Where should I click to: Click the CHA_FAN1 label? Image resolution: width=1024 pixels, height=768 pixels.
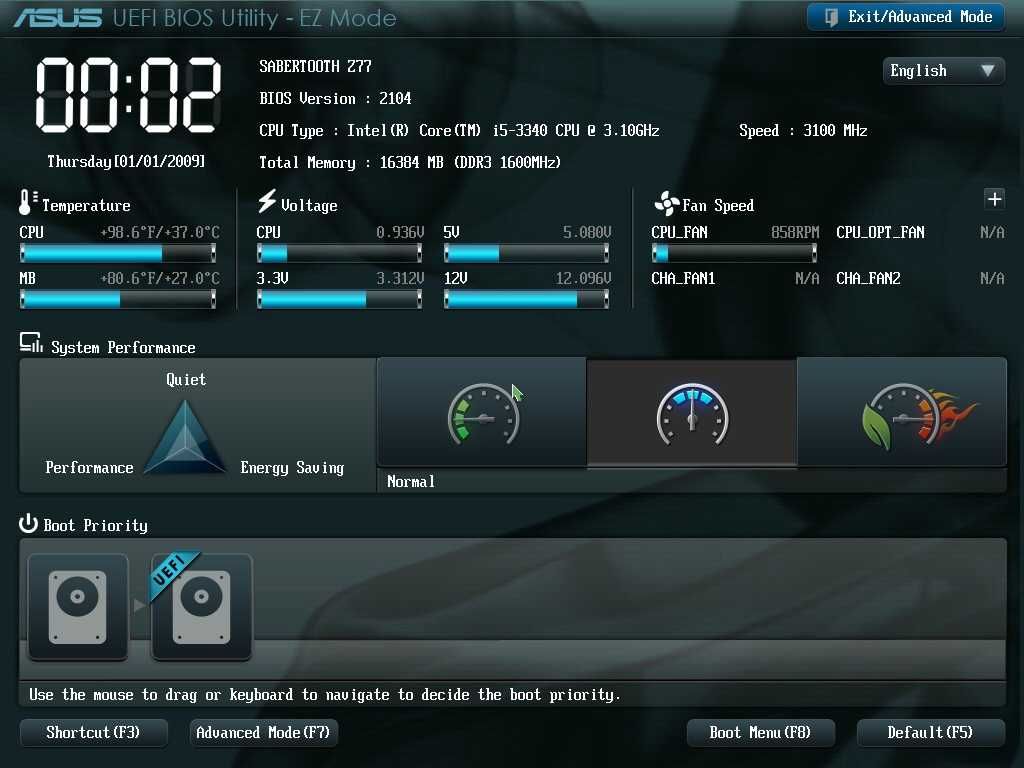(683, 279)
